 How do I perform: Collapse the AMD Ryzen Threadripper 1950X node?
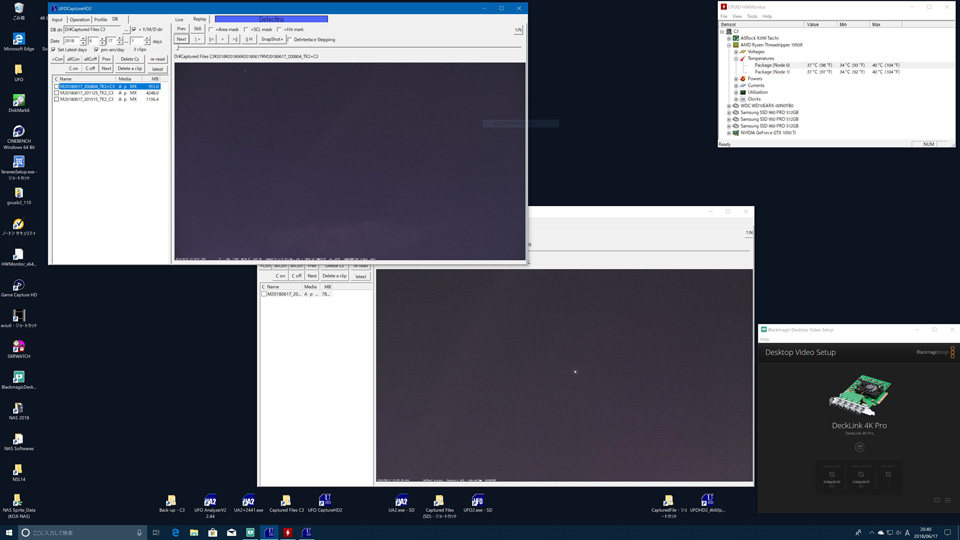tap(729, 45)
